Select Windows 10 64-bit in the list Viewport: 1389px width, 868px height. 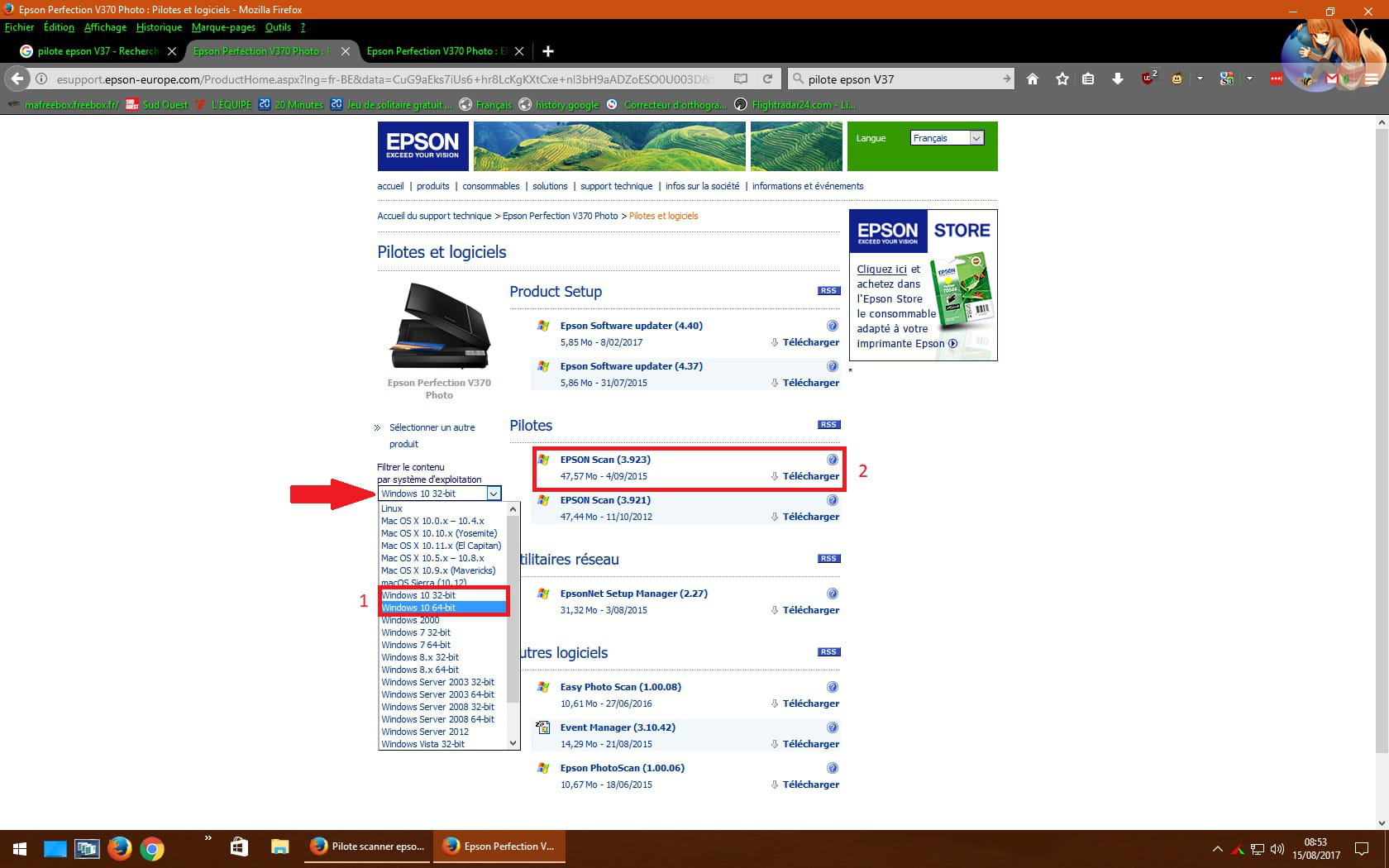click(x=443, y=608)
